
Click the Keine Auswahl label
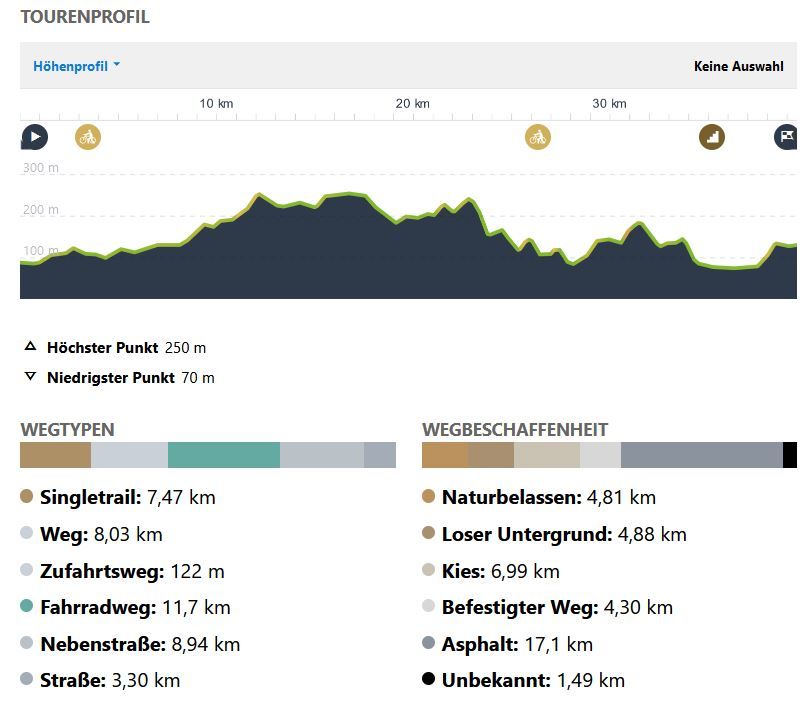[738, 67]
